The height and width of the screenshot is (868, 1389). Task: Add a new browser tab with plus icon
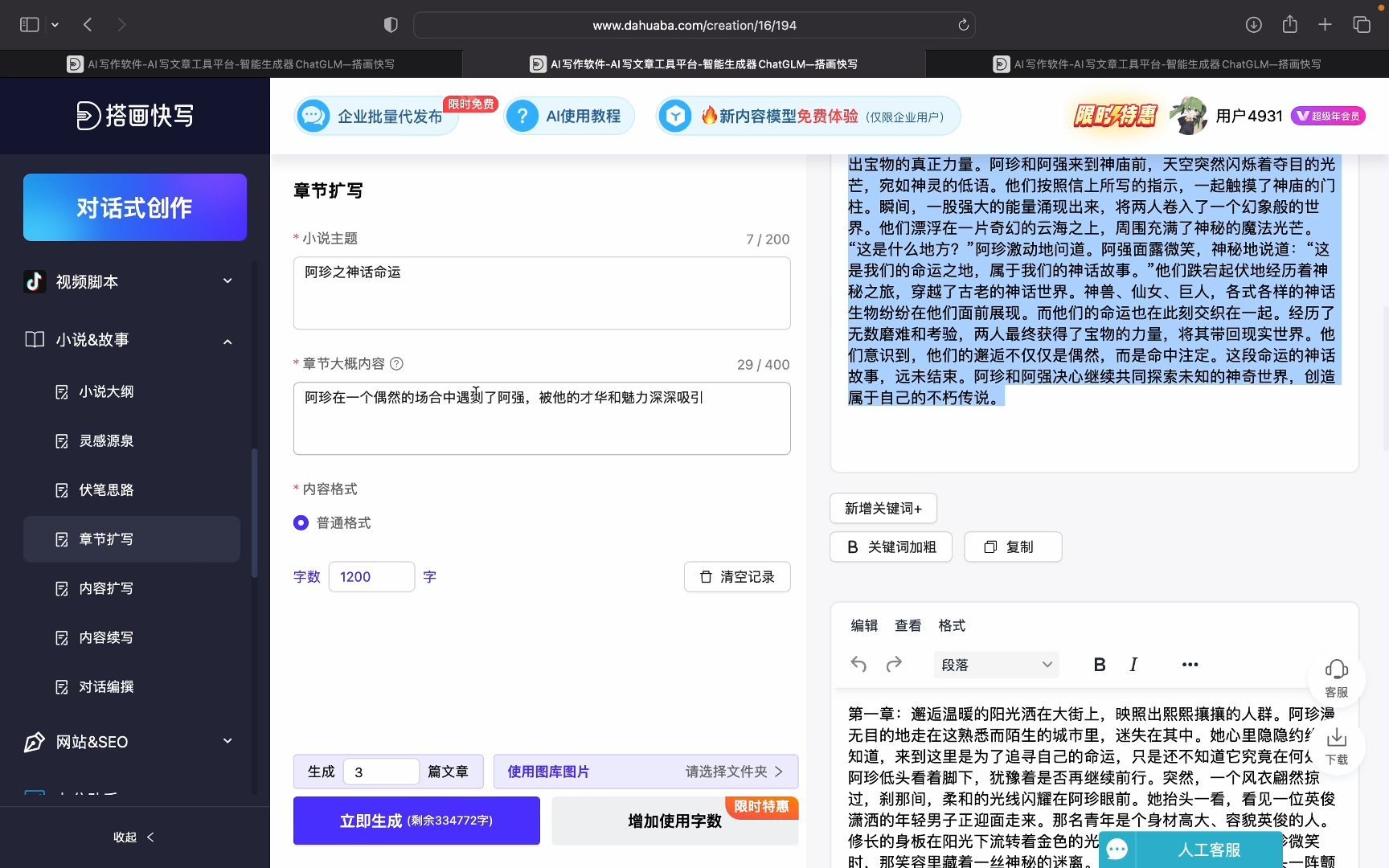click(x=1325, y=25)
